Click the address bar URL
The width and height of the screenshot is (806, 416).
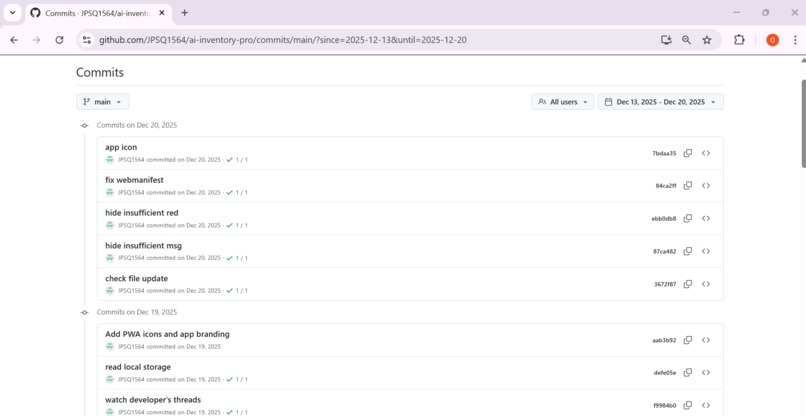[x=283, y=40]
